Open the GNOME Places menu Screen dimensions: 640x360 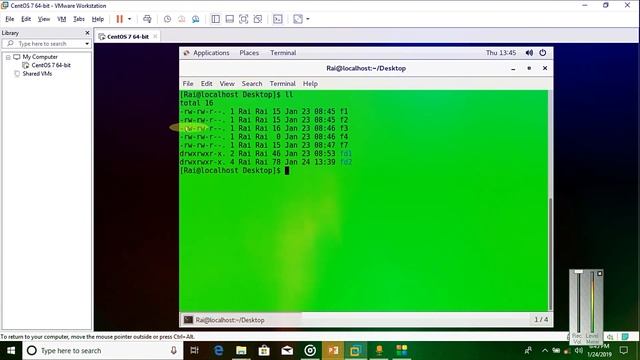249,53
